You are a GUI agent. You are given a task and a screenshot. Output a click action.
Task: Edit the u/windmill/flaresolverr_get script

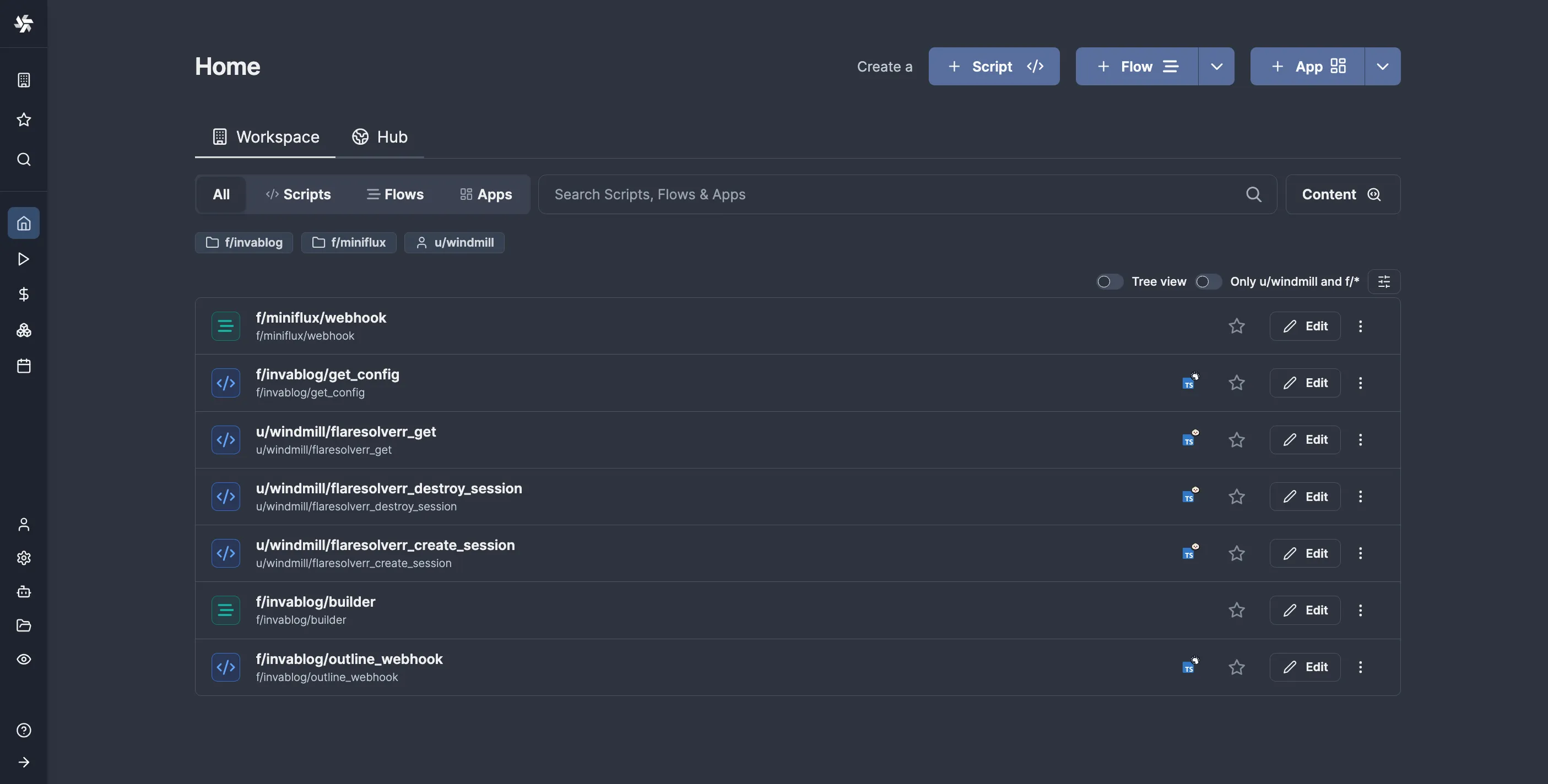click(1305, 439)
